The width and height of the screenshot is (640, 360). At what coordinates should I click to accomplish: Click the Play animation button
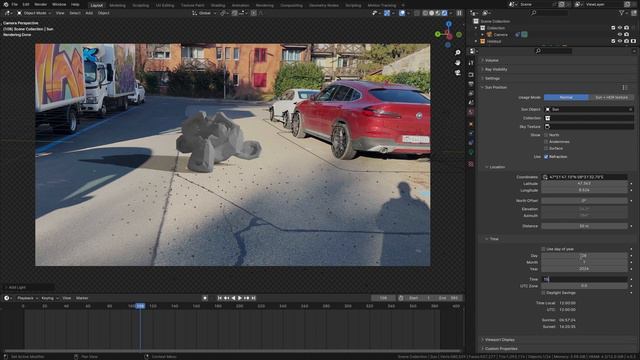[240, 298]
